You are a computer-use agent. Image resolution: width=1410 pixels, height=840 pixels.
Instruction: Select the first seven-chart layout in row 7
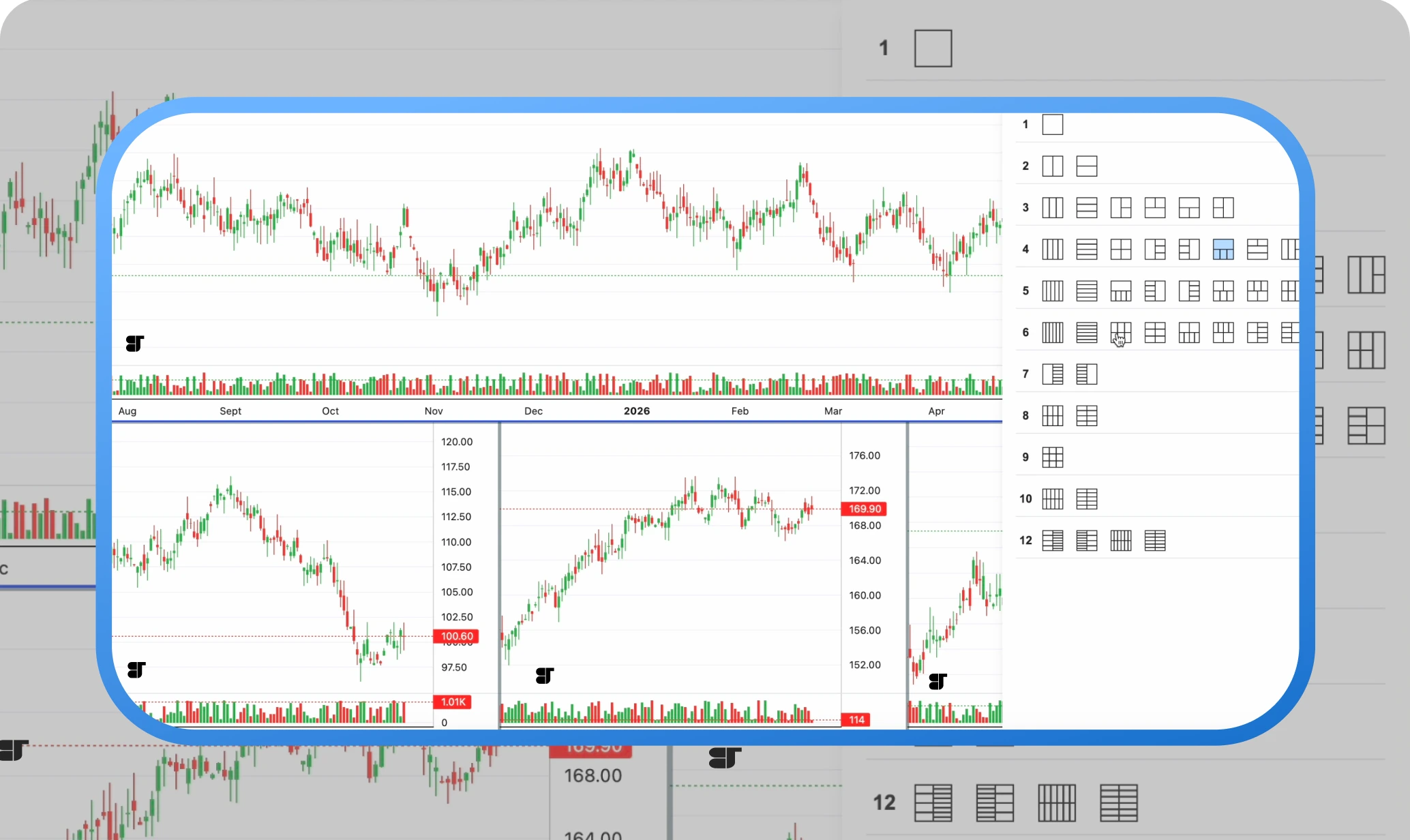click(1053, 374)
